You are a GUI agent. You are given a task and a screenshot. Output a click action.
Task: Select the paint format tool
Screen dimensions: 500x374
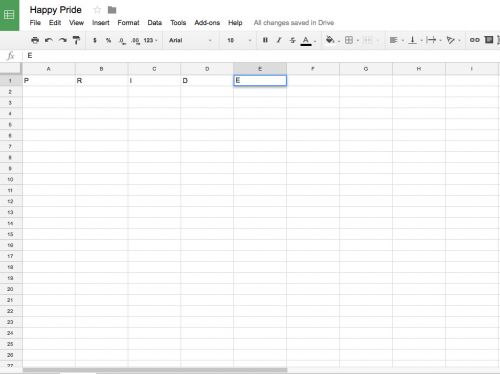click(x=76, y=40)
